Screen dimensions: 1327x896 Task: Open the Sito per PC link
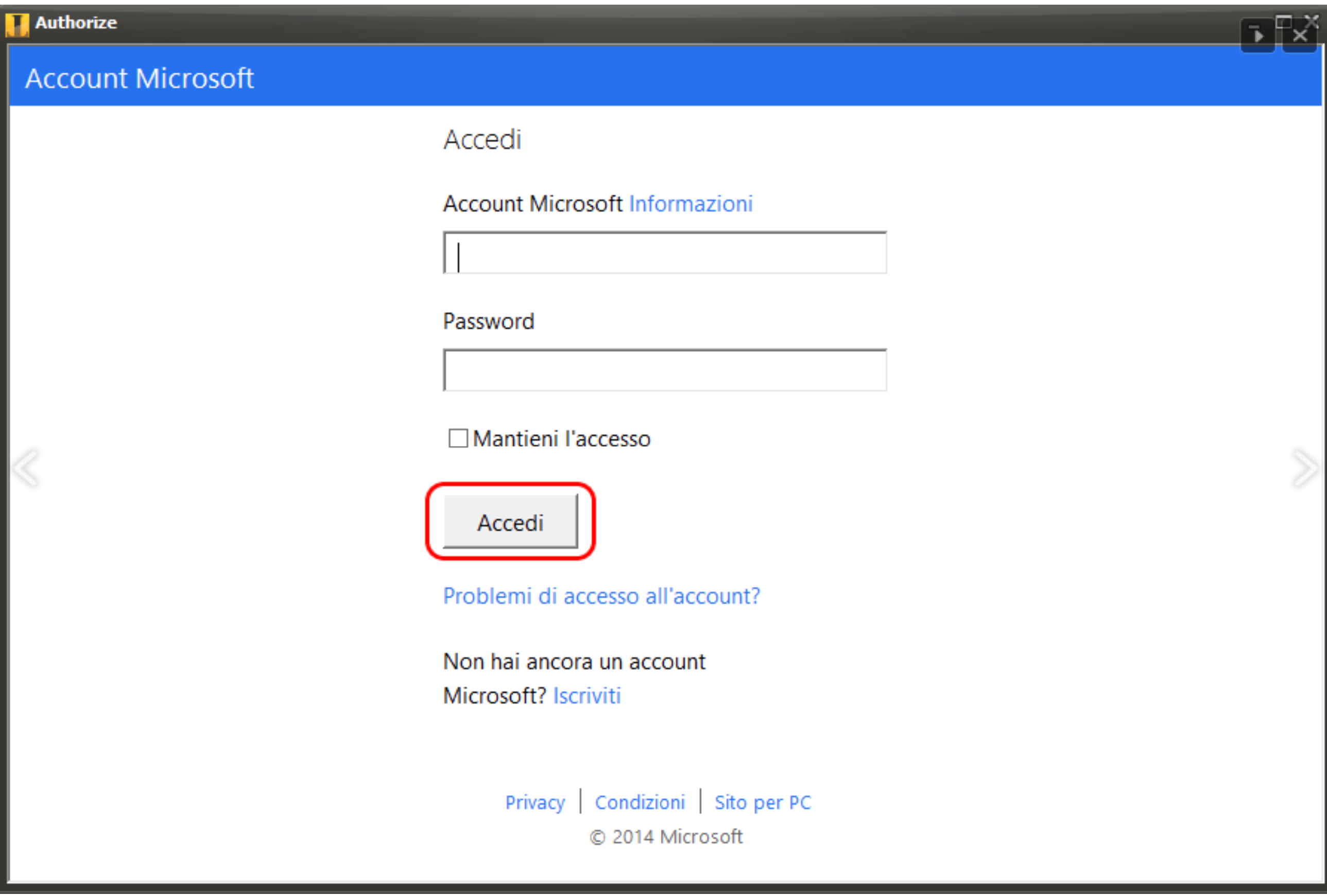(x=762, y=802)
